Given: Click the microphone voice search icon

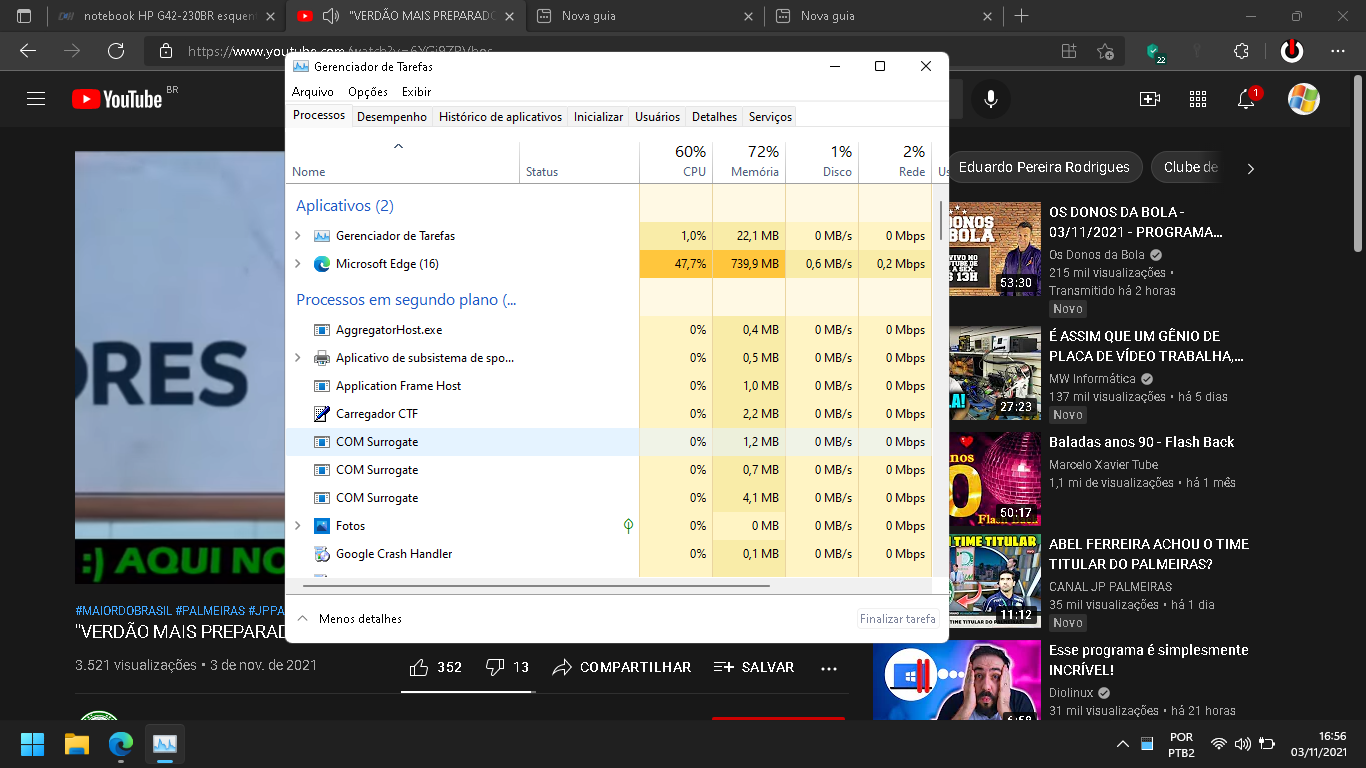Looking at the screenshot, I should click(990, 98).
